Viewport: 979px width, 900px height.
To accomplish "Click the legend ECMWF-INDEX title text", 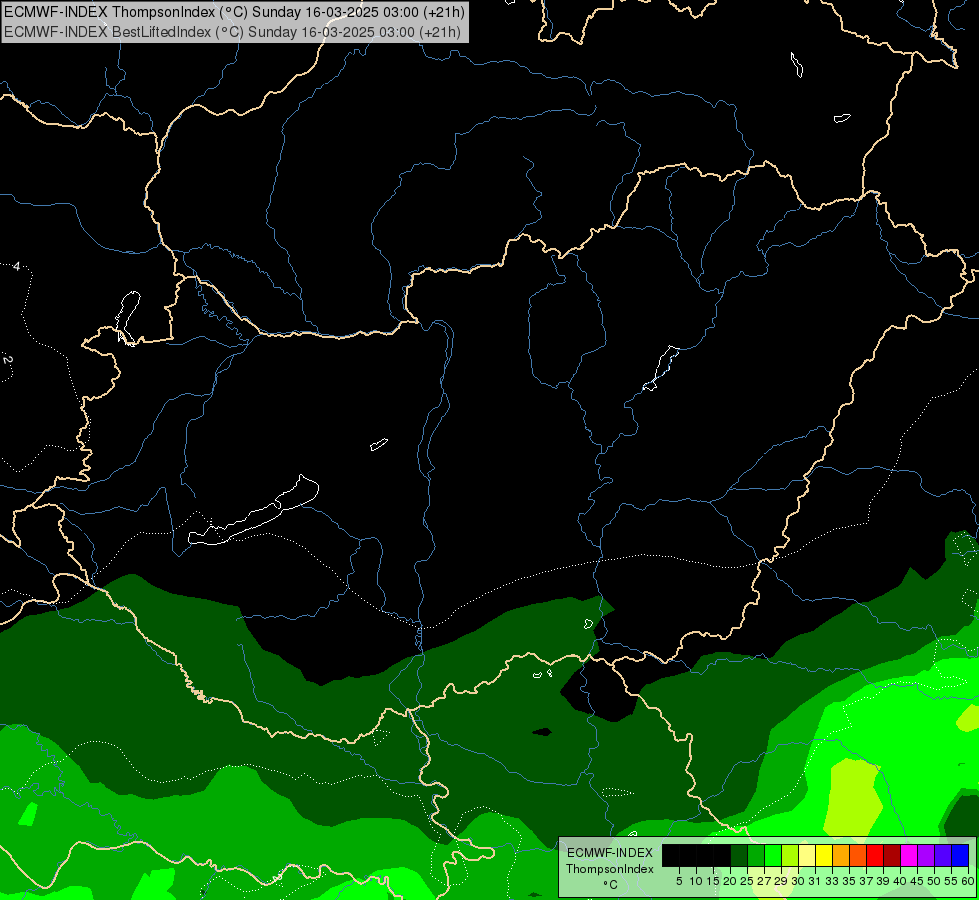I will click(x=610, y=853).
